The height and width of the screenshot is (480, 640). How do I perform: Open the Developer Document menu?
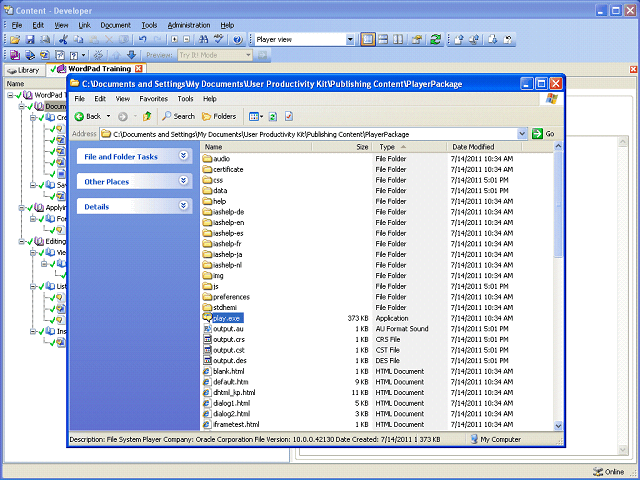(x=116, y=25)
